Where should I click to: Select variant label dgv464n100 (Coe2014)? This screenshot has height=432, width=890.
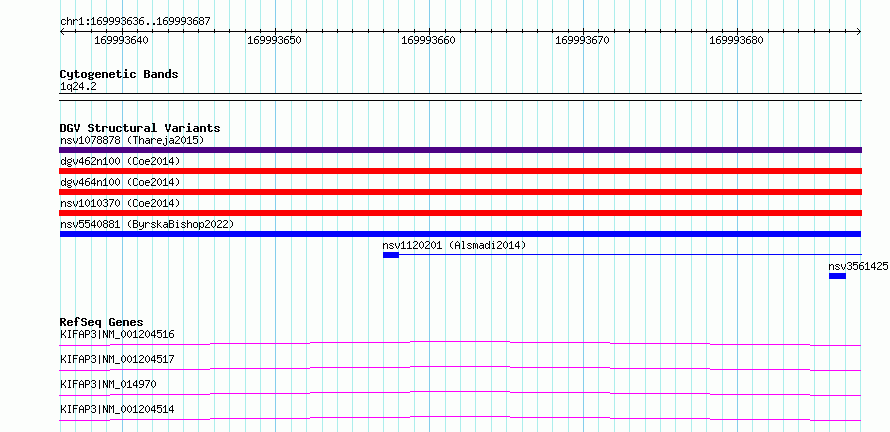(120, 182)
